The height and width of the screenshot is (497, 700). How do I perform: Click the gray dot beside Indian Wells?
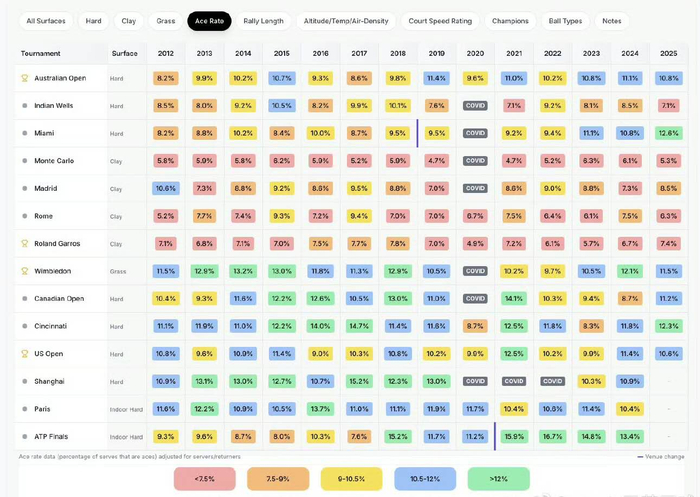tap(25, 106)
